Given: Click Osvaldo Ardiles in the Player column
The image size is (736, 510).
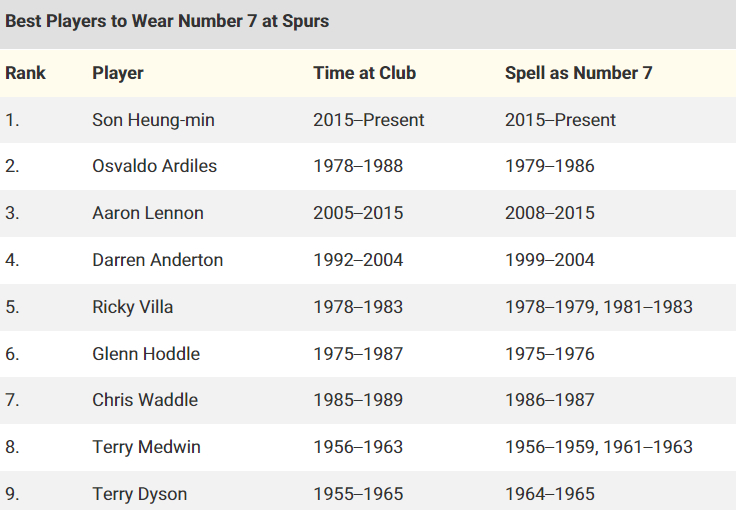Looking at the screenshot, I should tap(154, 166).
